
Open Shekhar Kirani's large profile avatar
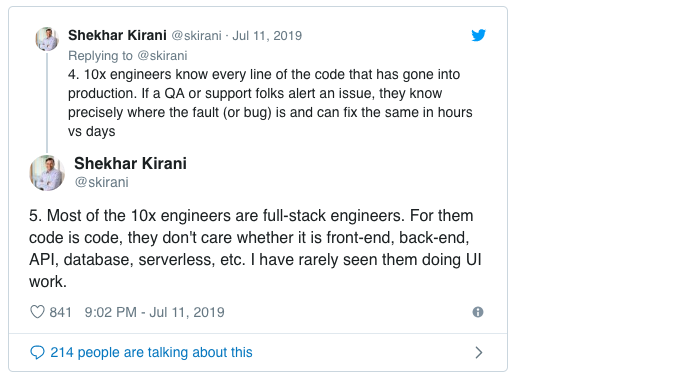(47, 173)
